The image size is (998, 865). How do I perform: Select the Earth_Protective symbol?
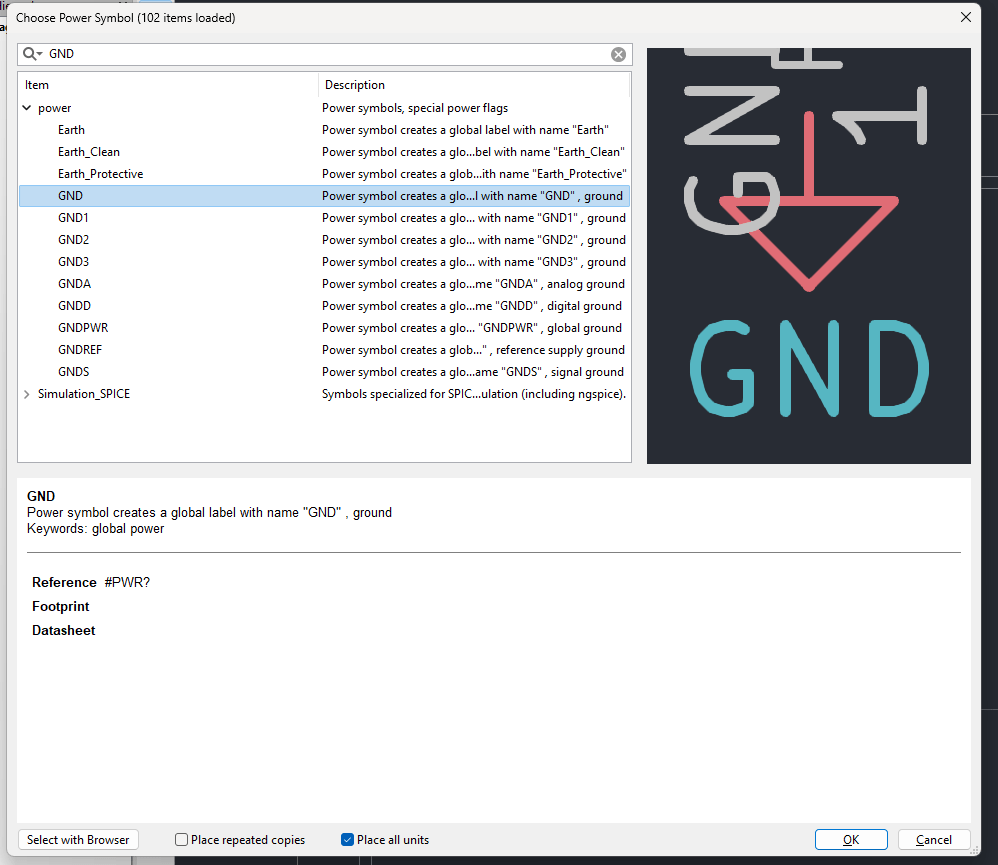click(x=325, y=174)
